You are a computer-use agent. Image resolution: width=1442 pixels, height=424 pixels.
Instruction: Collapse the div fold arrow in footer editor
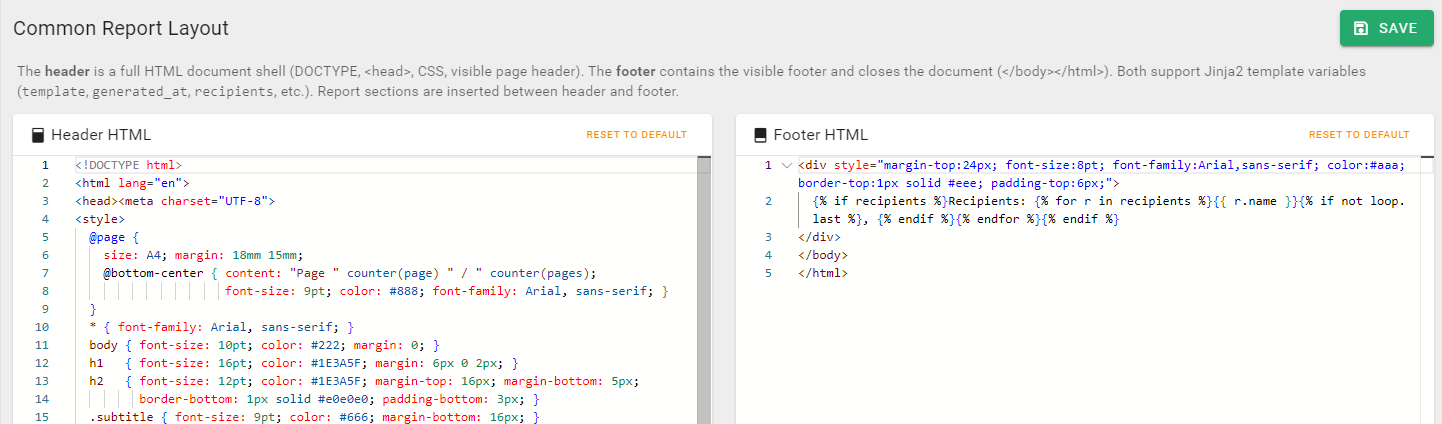786,165
